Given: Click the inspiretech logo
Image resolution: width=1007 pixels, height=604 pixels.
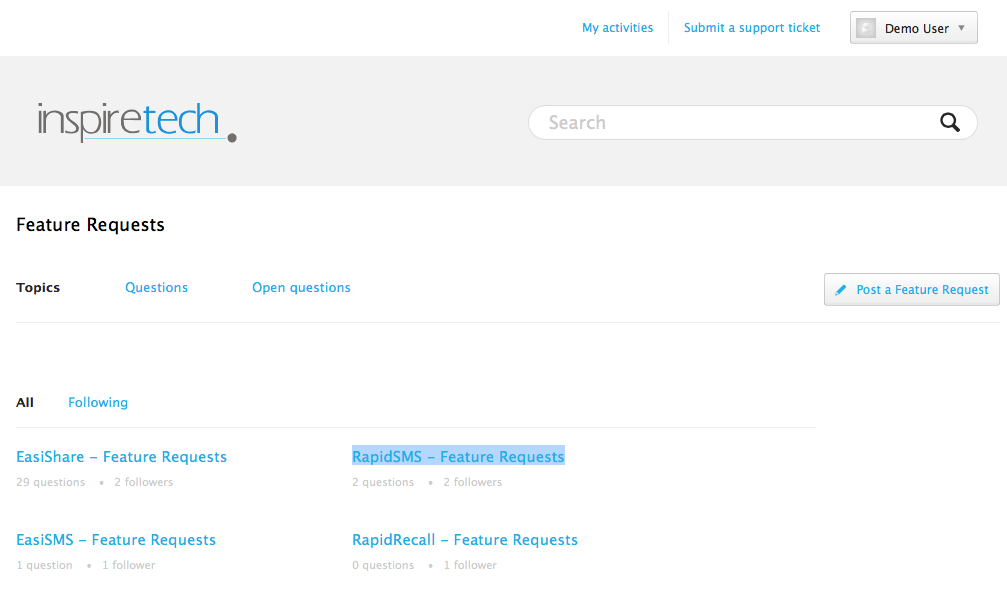Looking at the screenshot, I should tap(136, 122).
